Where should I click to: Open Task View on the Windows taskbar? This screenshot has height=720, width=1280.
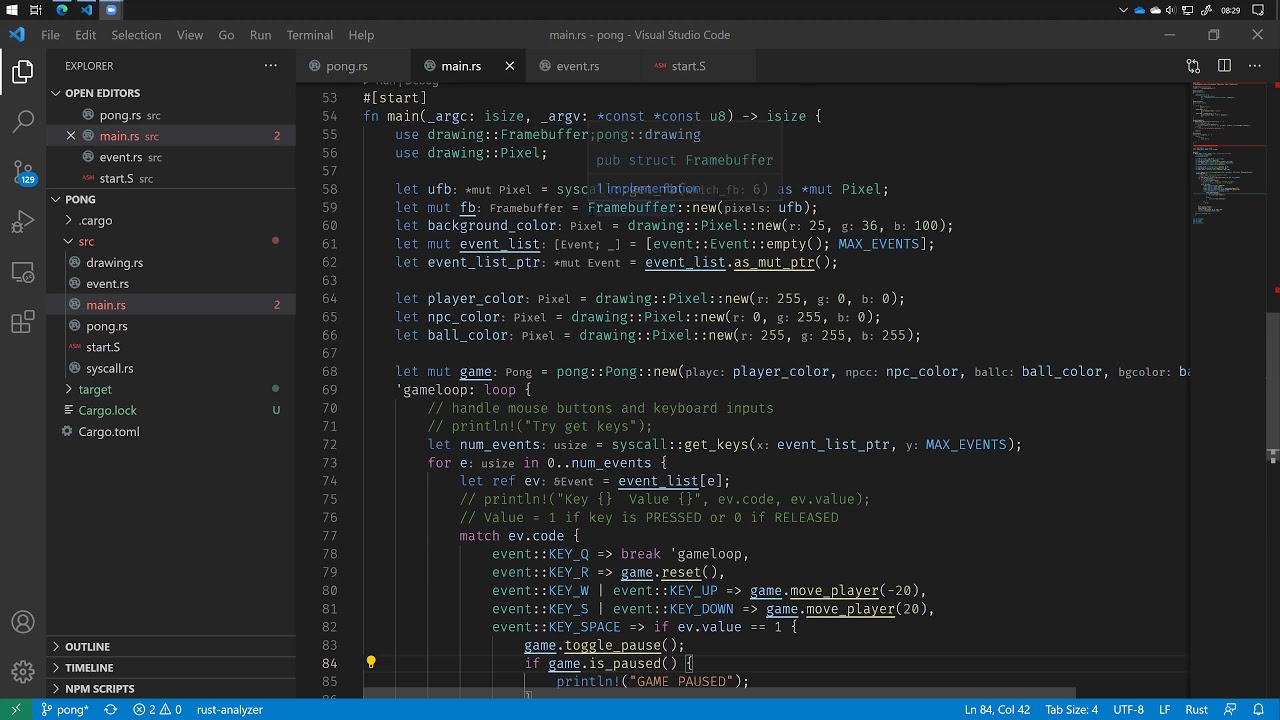click(x=36, y=10)
